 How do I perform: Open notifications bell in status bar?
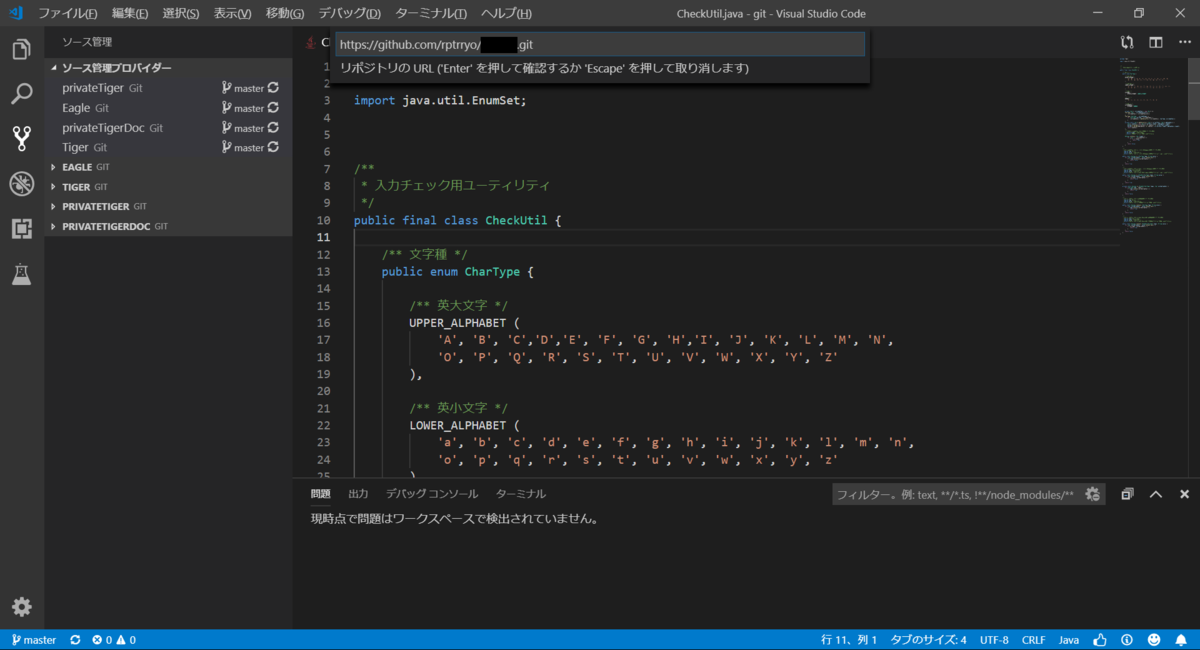point(1181,640)
